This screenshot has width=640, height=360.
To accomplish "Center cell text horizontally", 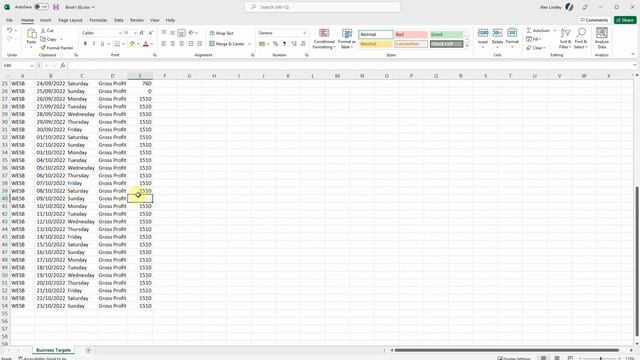I will click(173, 44).
